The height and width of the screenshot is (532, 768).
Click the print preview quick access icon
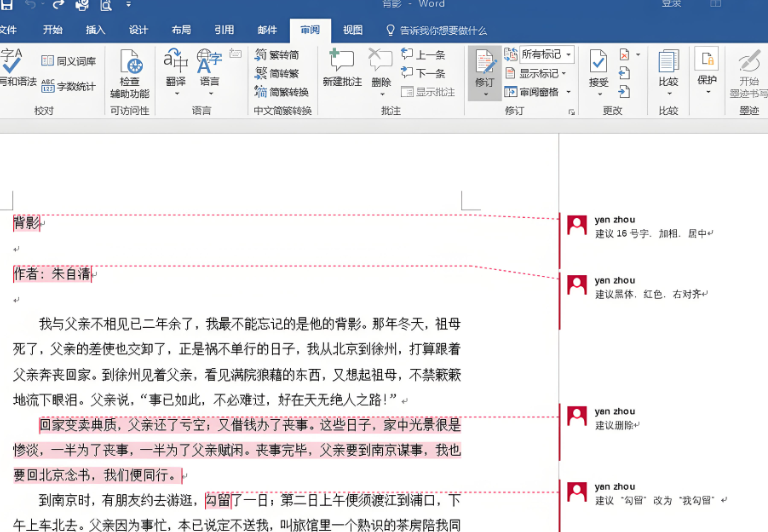[x=105, y=5]
